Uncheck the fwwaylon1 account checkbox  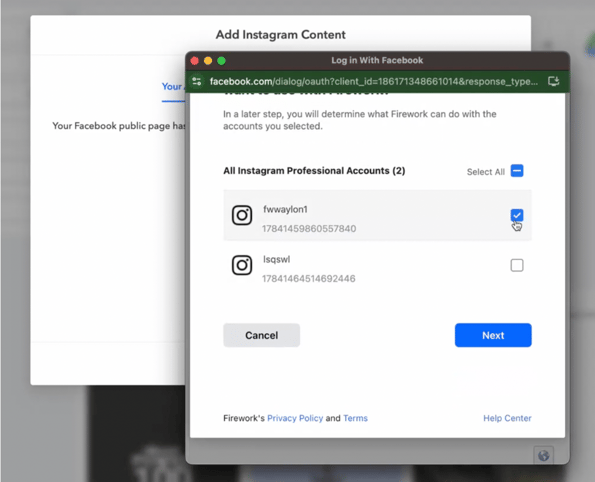tap(517, 215)
